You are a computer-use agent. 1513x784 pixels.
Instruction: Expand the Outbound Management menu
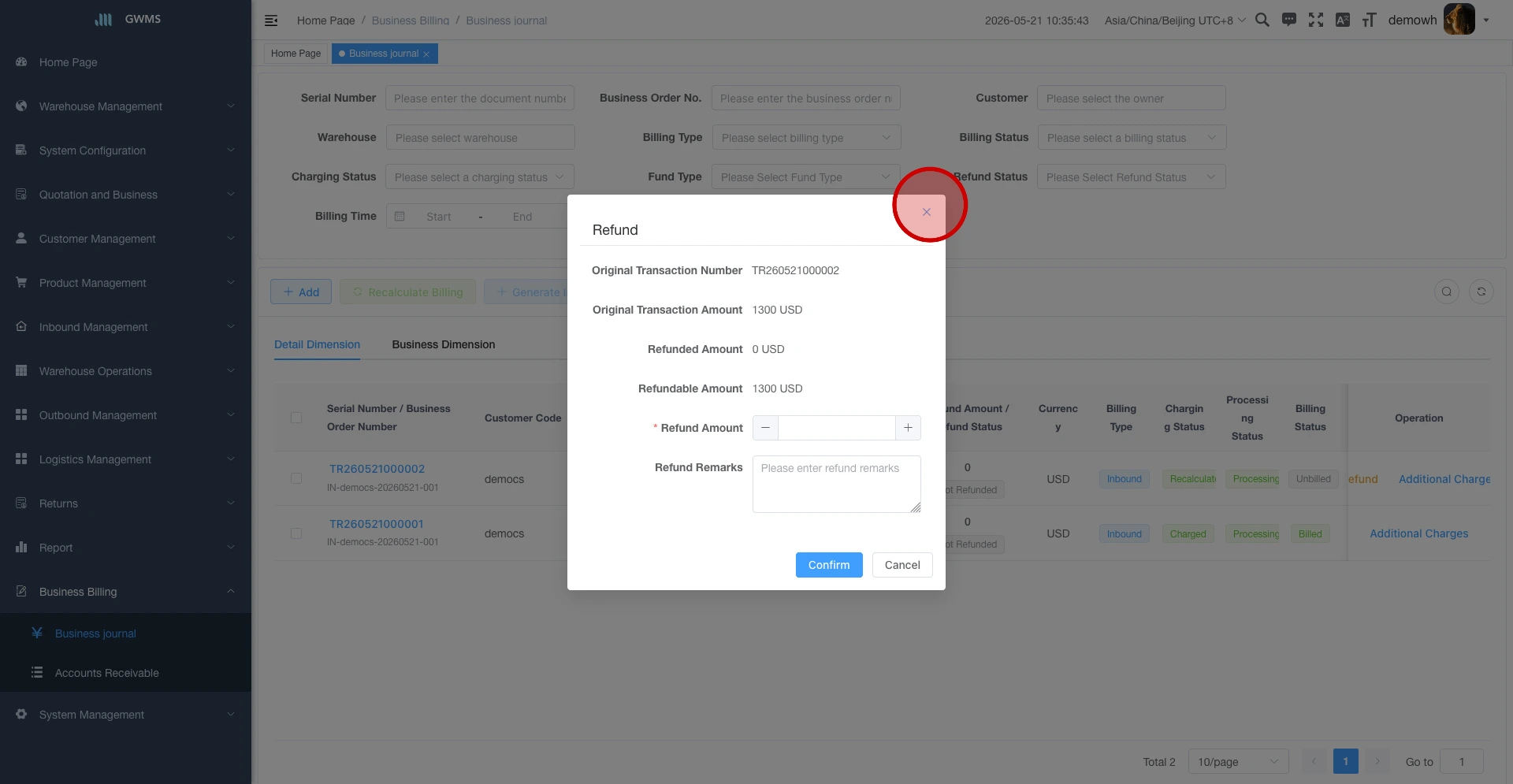[x=125, y=414]
